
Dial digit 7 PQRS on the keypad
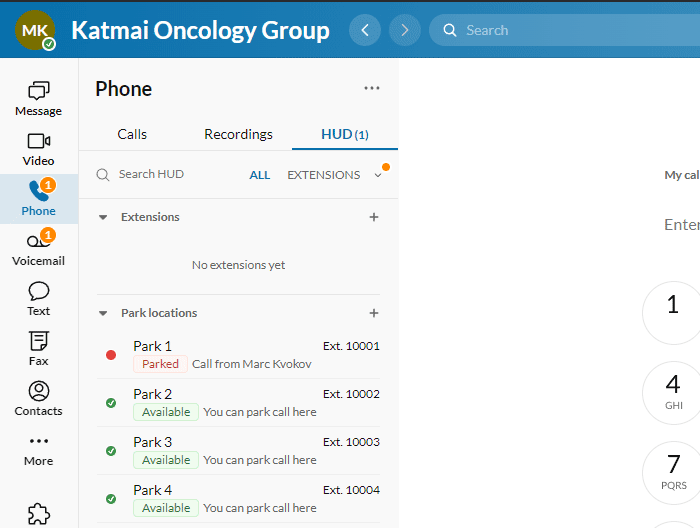(673, 473)
